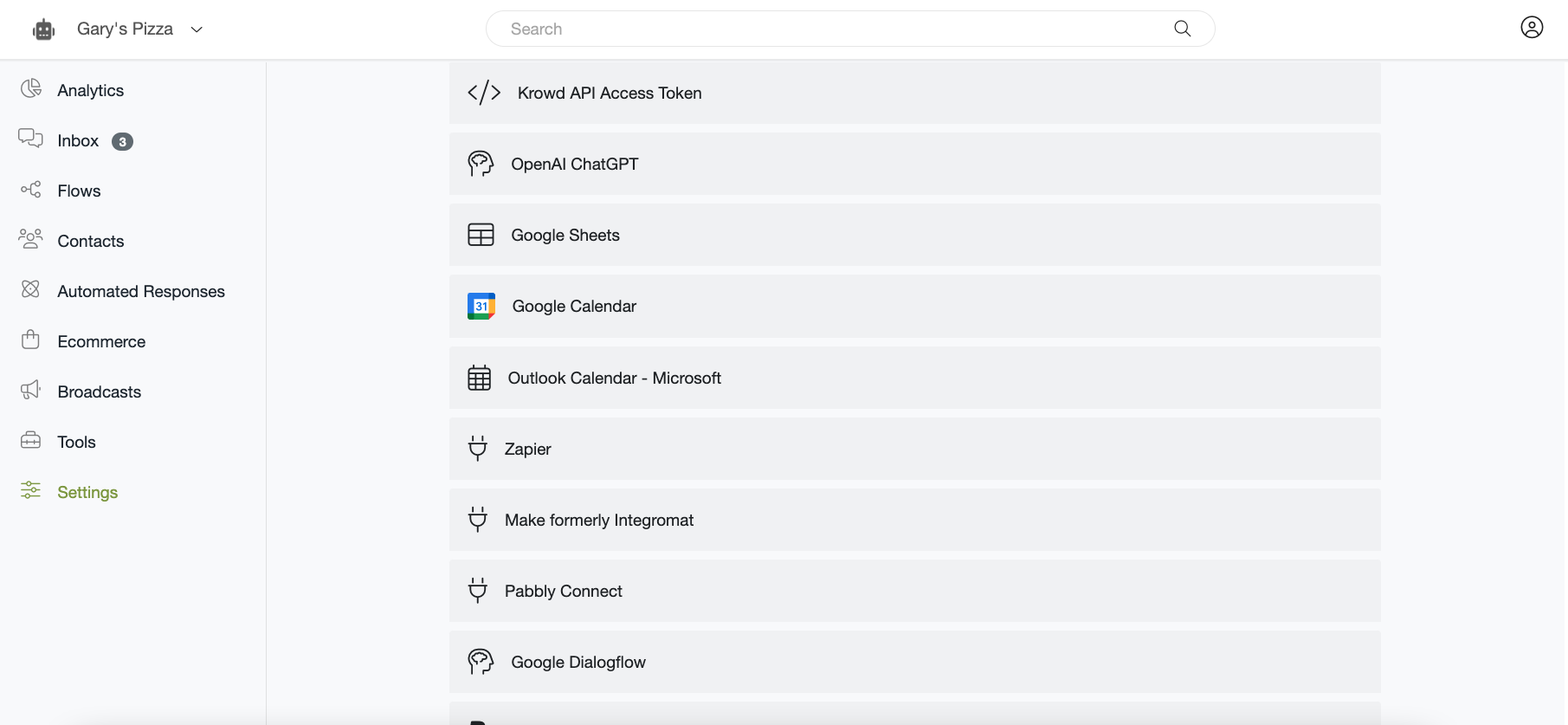The height and width of the screenshot is (725, 1568).
Task: Click the Google Sheets table icon
Action: coord(481,235)
